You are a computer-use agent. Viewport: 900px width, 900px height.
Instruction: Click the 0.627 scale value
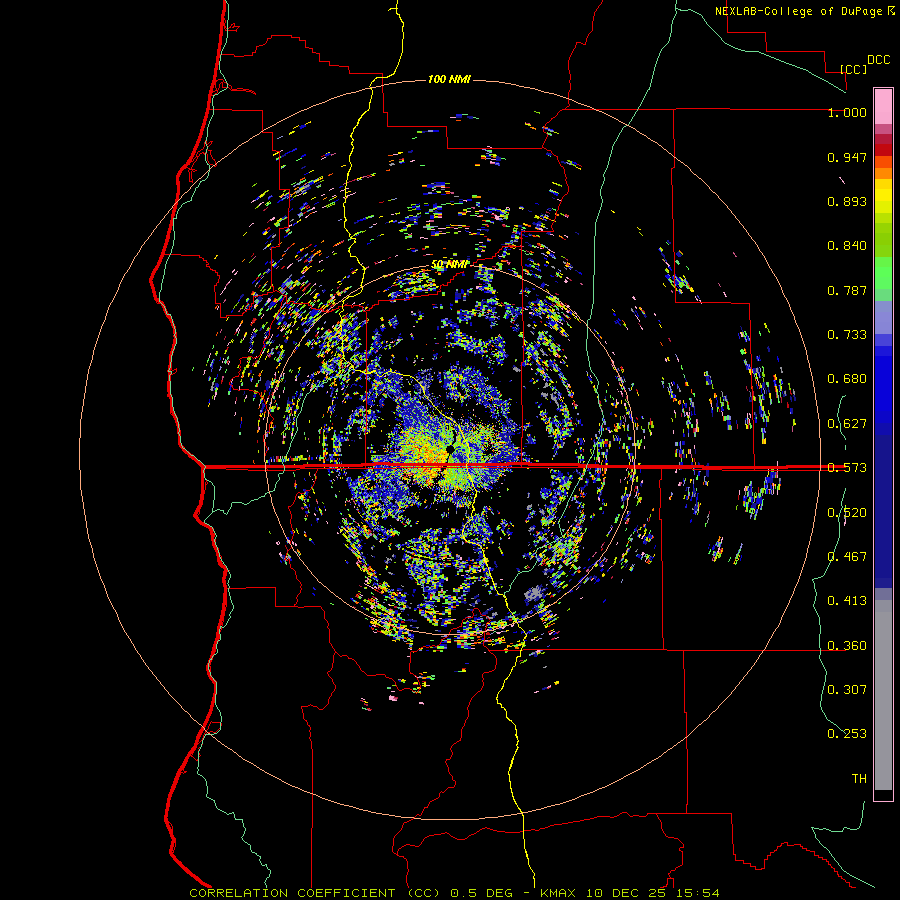point(847,424)
